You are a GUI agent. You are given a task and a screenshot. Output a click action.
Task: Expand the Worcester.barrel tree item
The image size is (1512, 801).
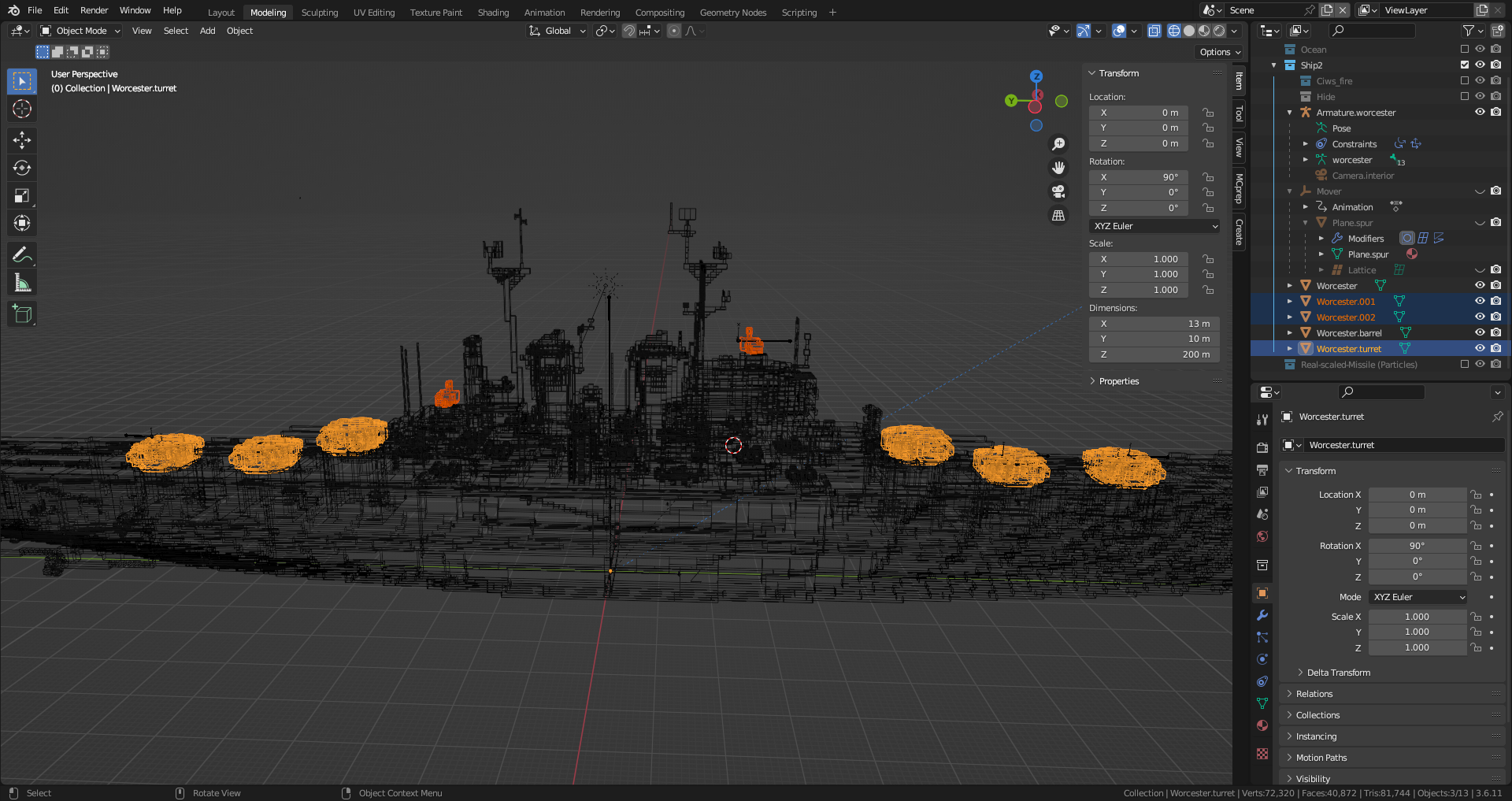(1290, 333)
